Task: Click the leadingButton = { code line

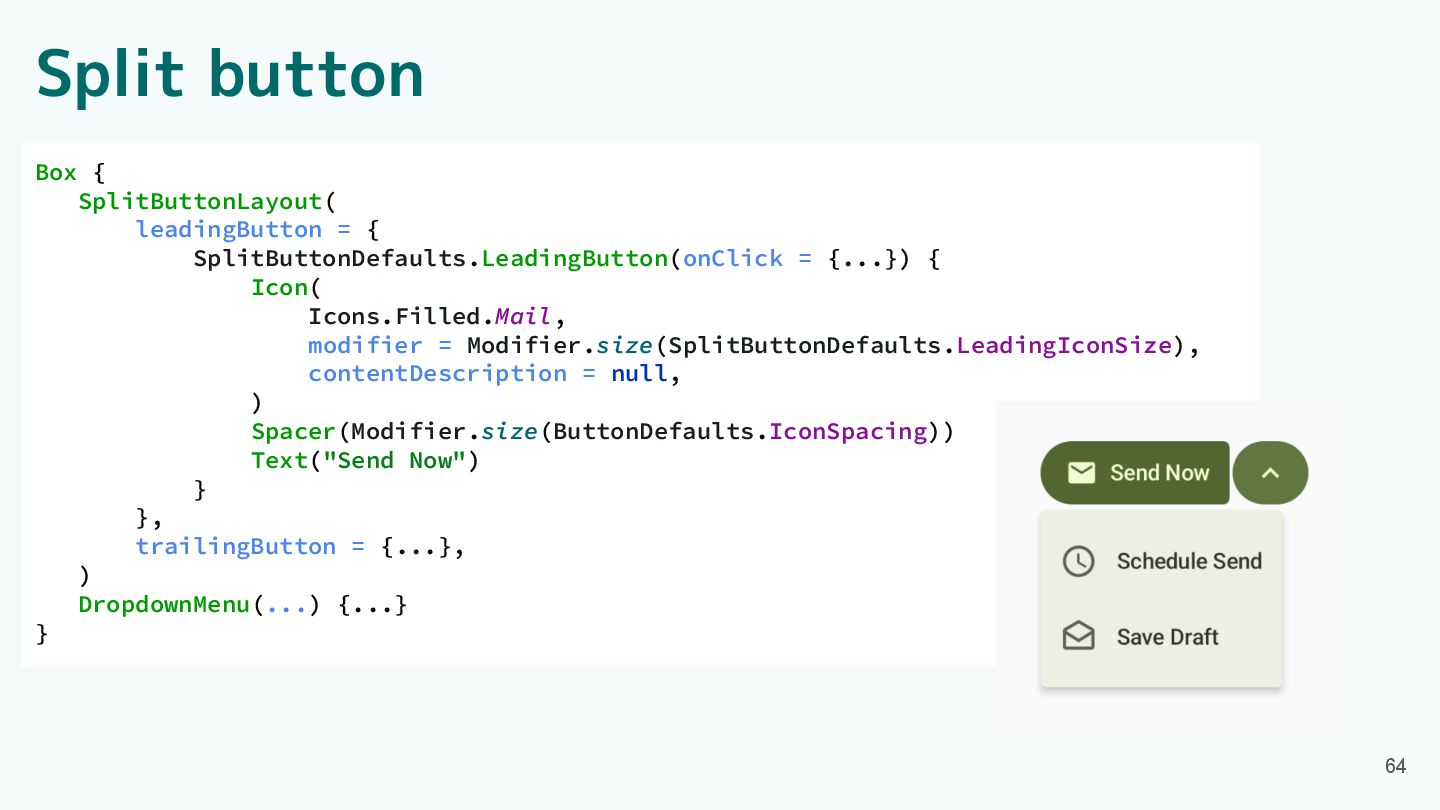Action: pyautogui.click(x=258, y=230)
